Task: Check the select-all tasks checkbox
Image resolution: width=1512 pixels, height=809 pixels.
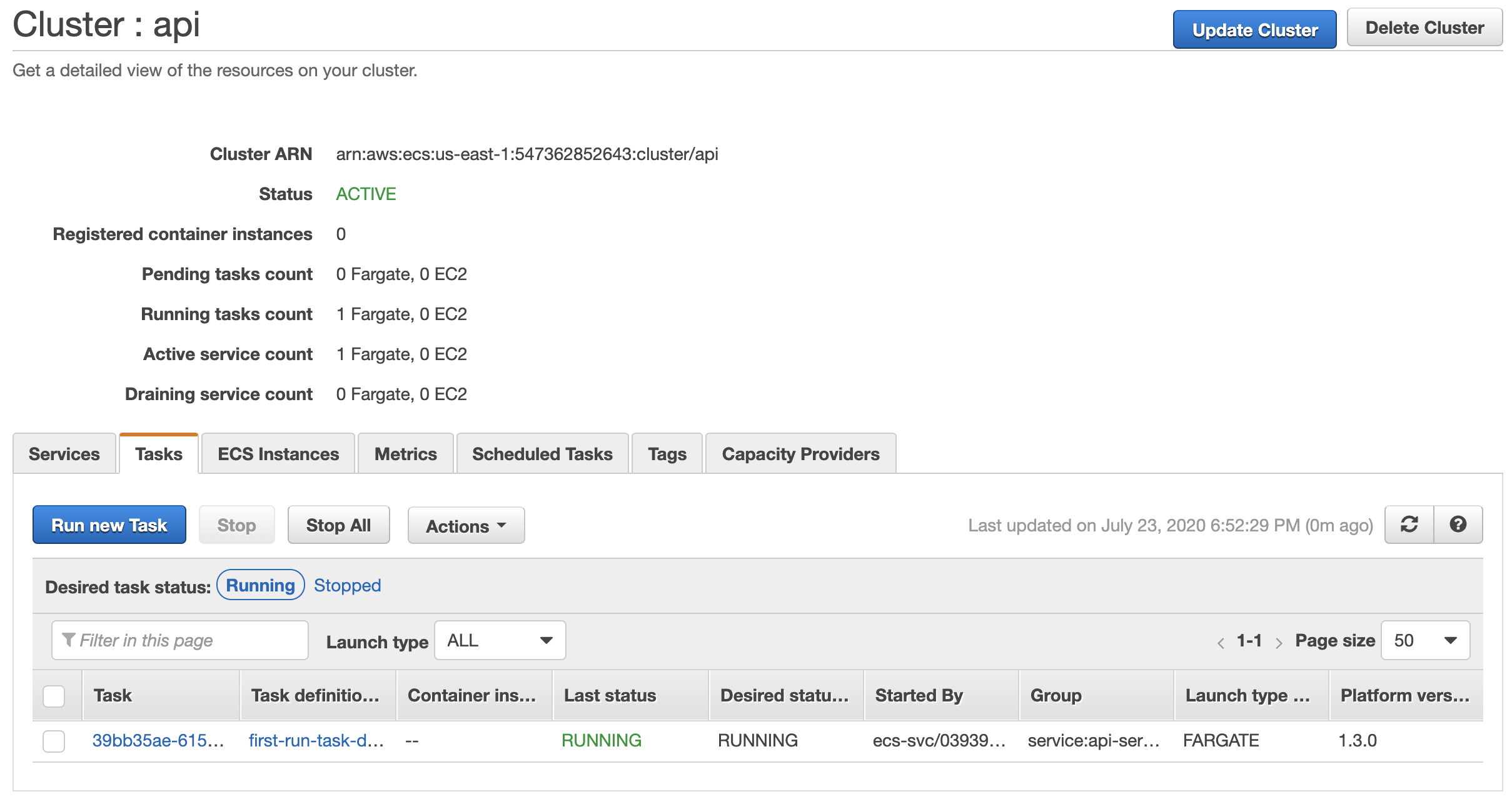Action: click(54, 696)
